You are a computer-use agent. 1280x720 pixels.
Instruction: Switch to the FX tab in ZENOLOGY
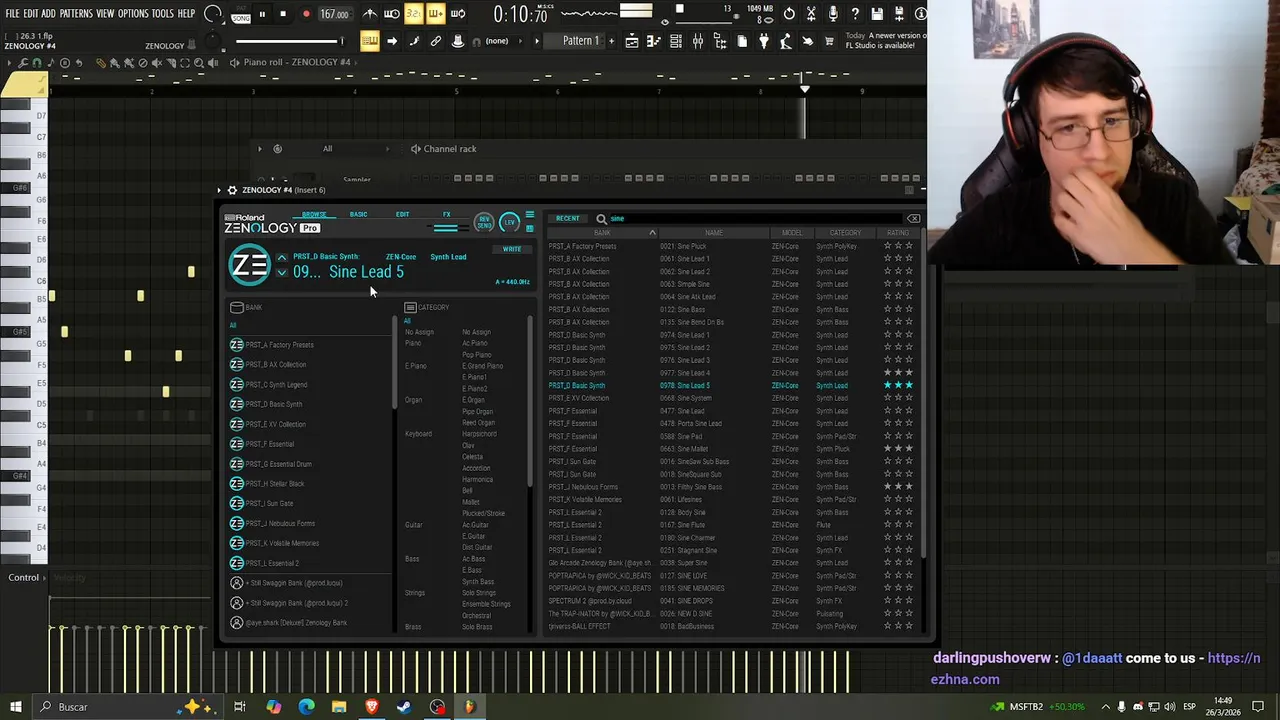(446, 214)
